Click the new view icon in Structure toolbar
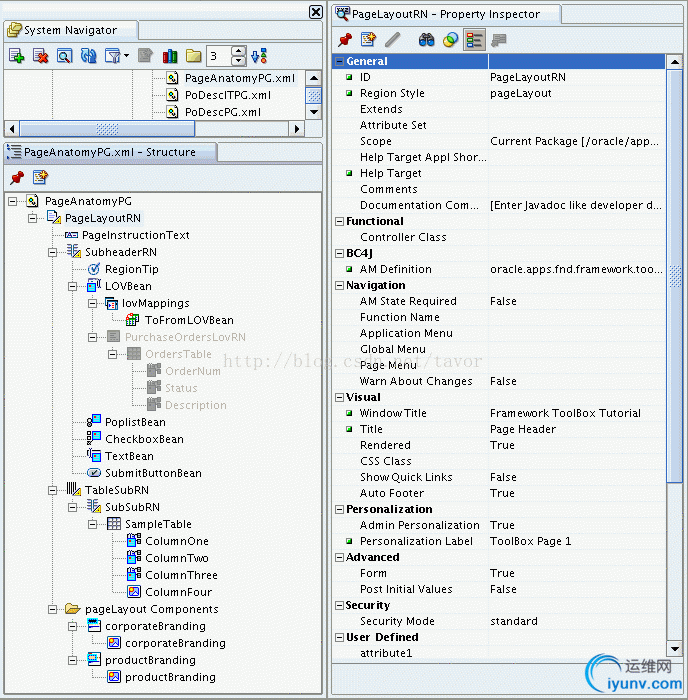This screenshot has height=700, width=688. 40,177
